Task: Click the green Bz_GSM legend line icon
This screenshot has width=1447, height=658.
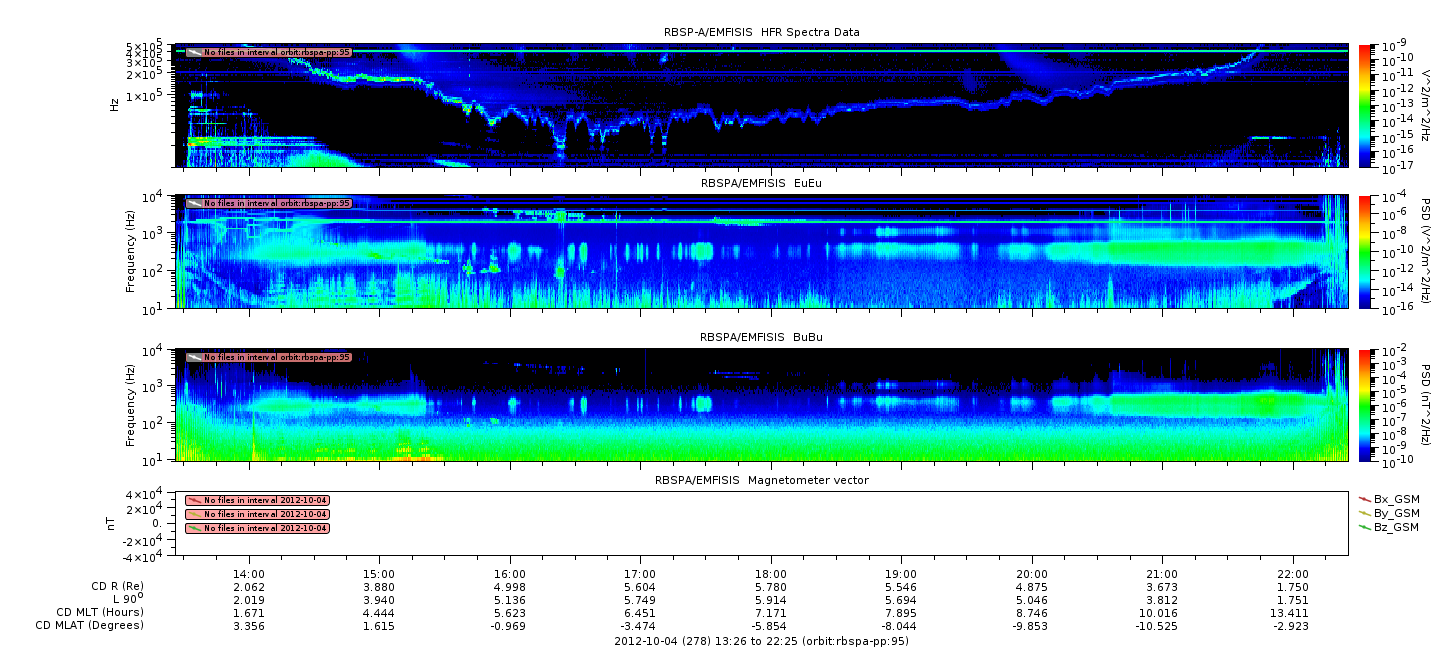Action: coord(1365,526)
